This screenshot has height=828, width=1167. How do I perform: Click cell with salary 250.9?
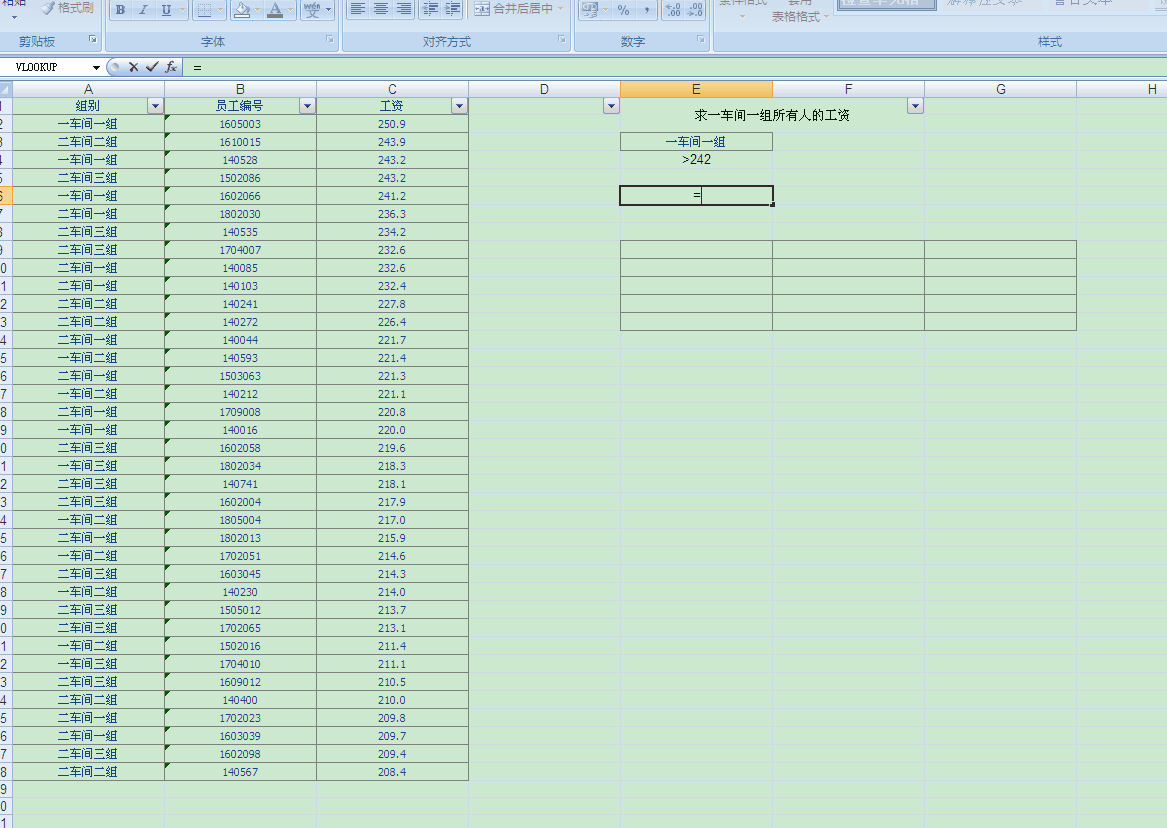point(392,124)
